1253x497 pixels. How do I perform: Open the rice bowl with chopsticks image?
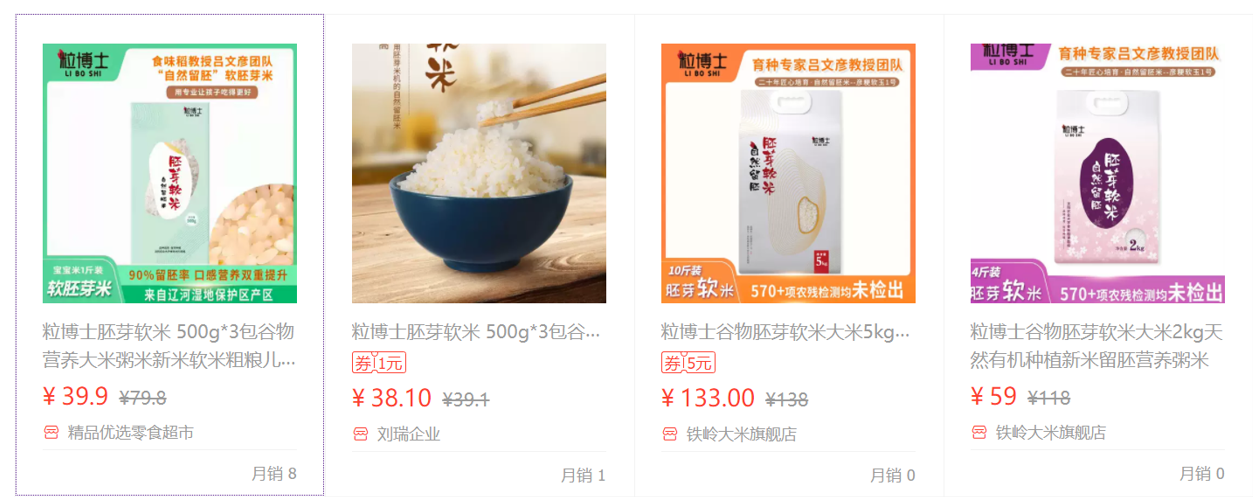pos(479,173)
